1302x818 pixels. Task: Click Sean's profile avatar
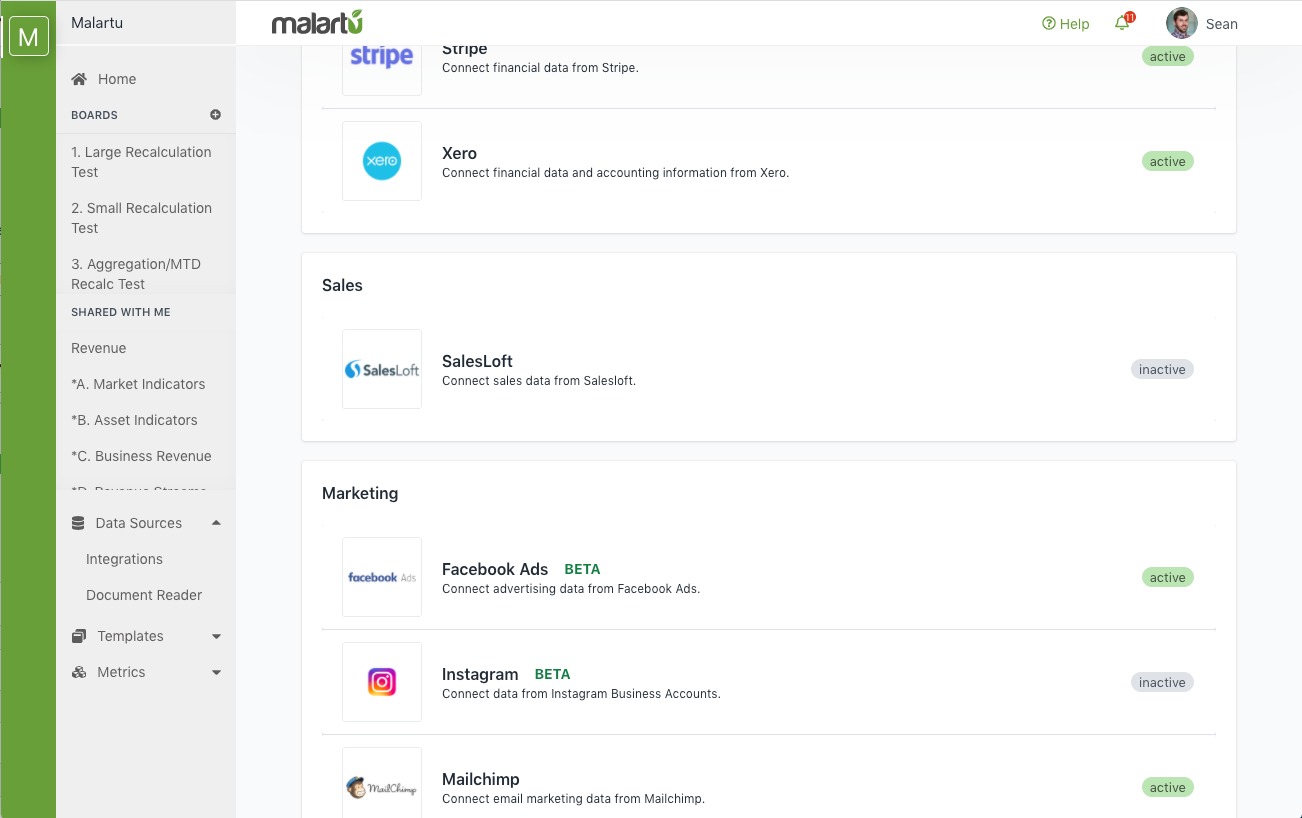click(x=1181, y=24)
